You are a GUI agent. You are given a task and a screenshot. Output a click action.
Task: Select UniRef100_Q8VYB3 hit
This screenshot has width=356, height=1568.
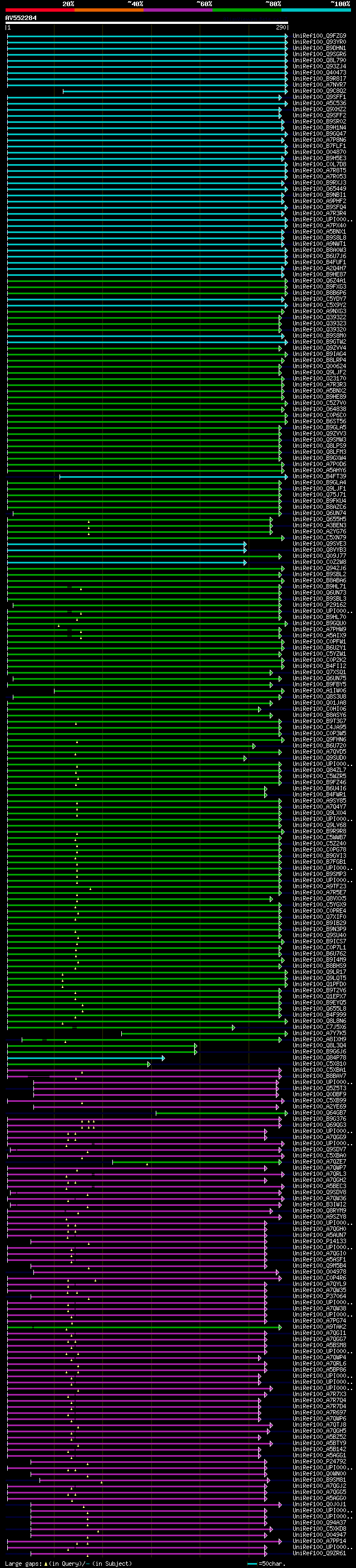coord(319,550)
